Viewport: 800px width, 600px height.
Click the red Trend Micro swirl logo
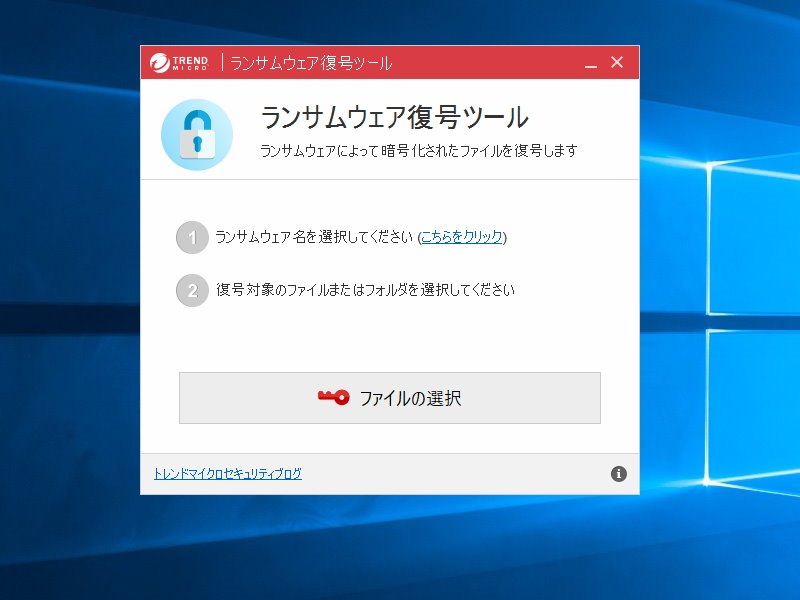161,61
